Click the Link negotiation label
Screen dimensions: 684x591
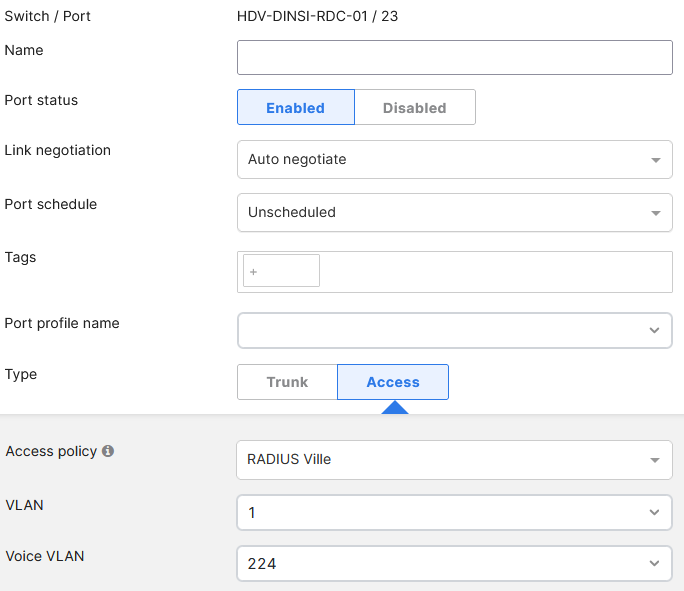point(58,150)
